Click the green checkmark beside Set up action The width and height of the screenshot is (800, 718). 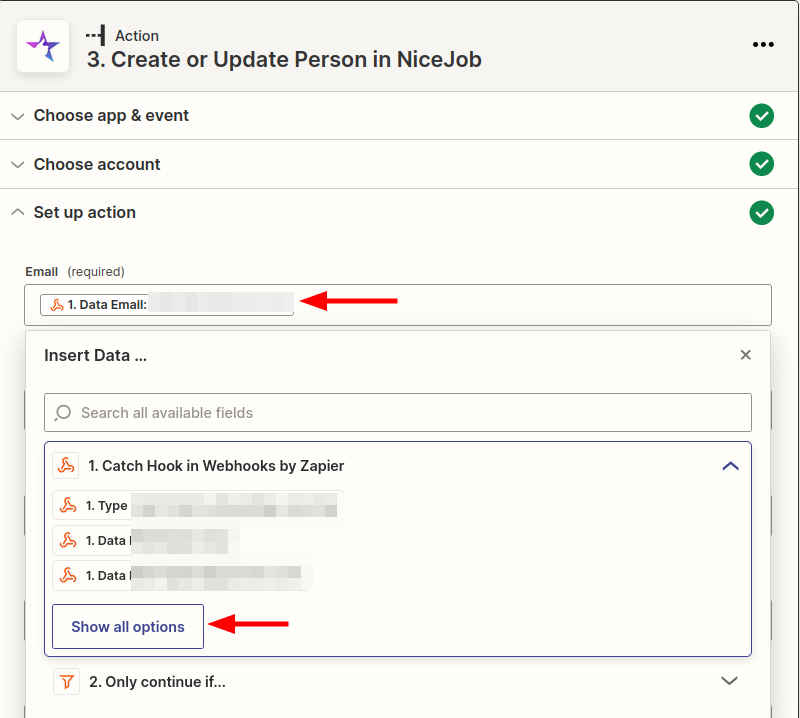762,213
